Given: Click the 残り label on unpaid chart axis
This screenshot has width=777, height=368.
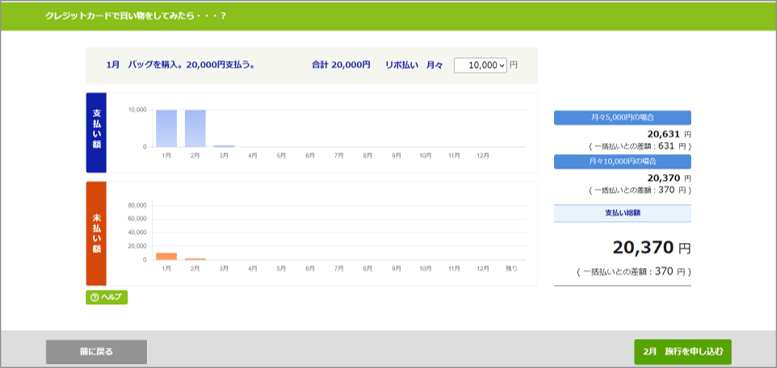Looking at the screenshot, I should click(511, 268).
